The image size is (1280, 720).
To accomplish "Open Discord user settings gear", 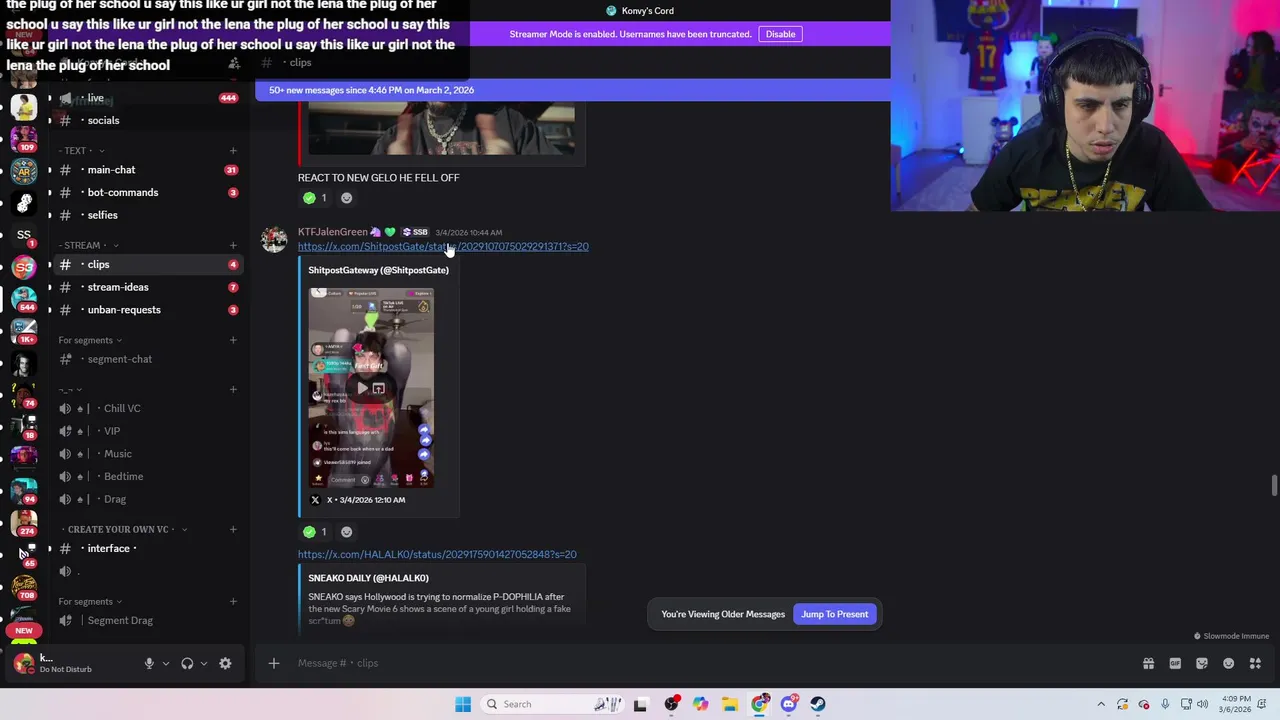I will (225, 663).
